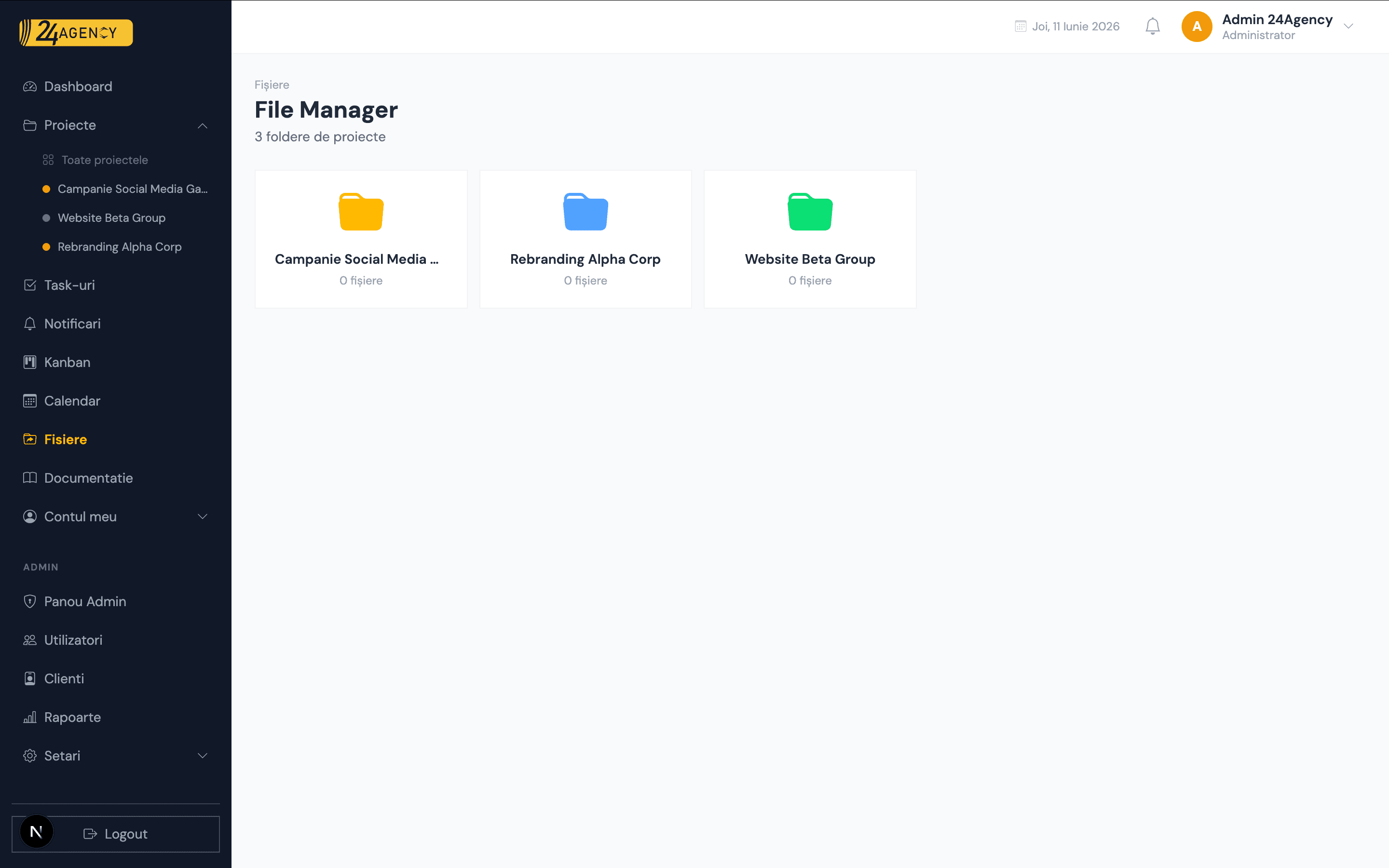This screenshot has width=1389, height=868.
Task: Open the notification bell in the header
Action: 1153,27
